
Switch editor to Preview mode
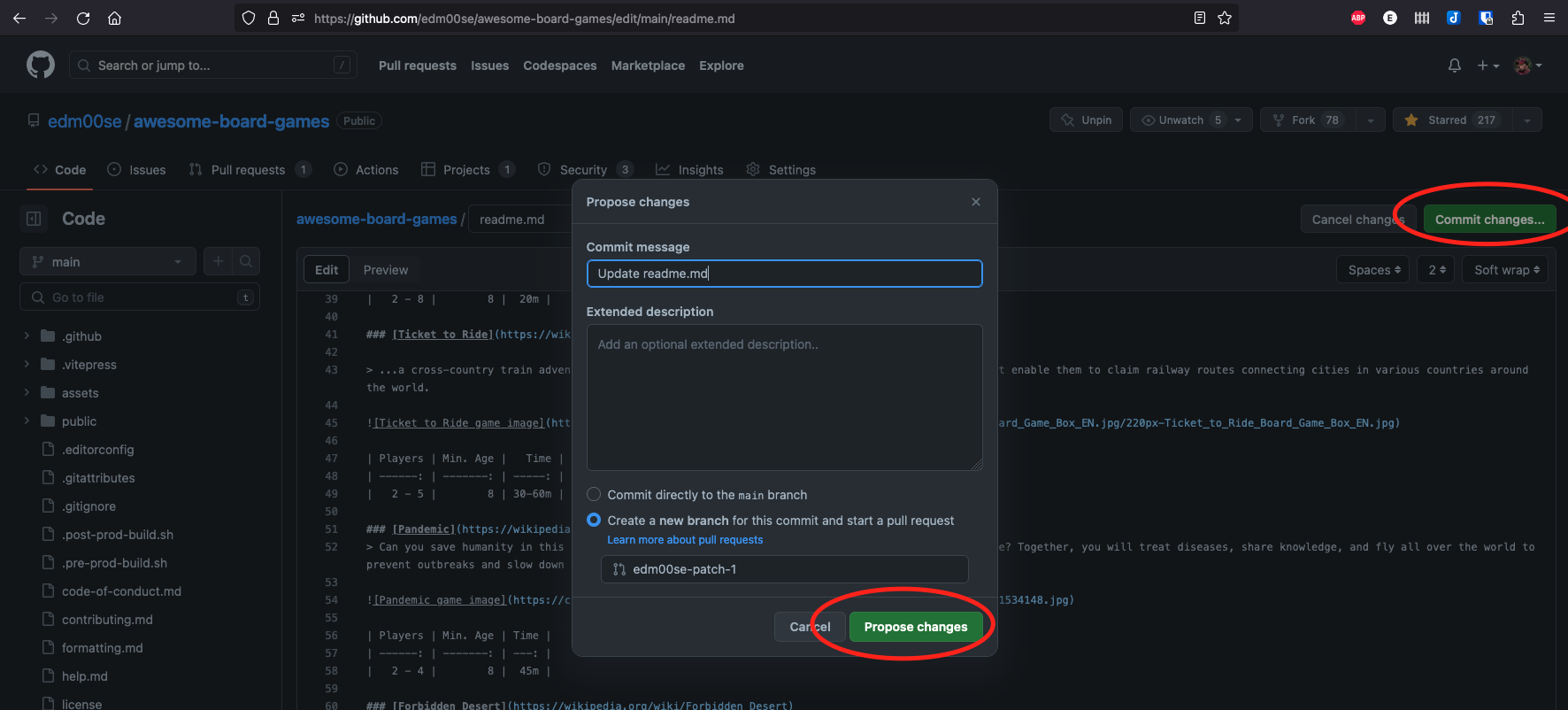(x=385, y=270)
